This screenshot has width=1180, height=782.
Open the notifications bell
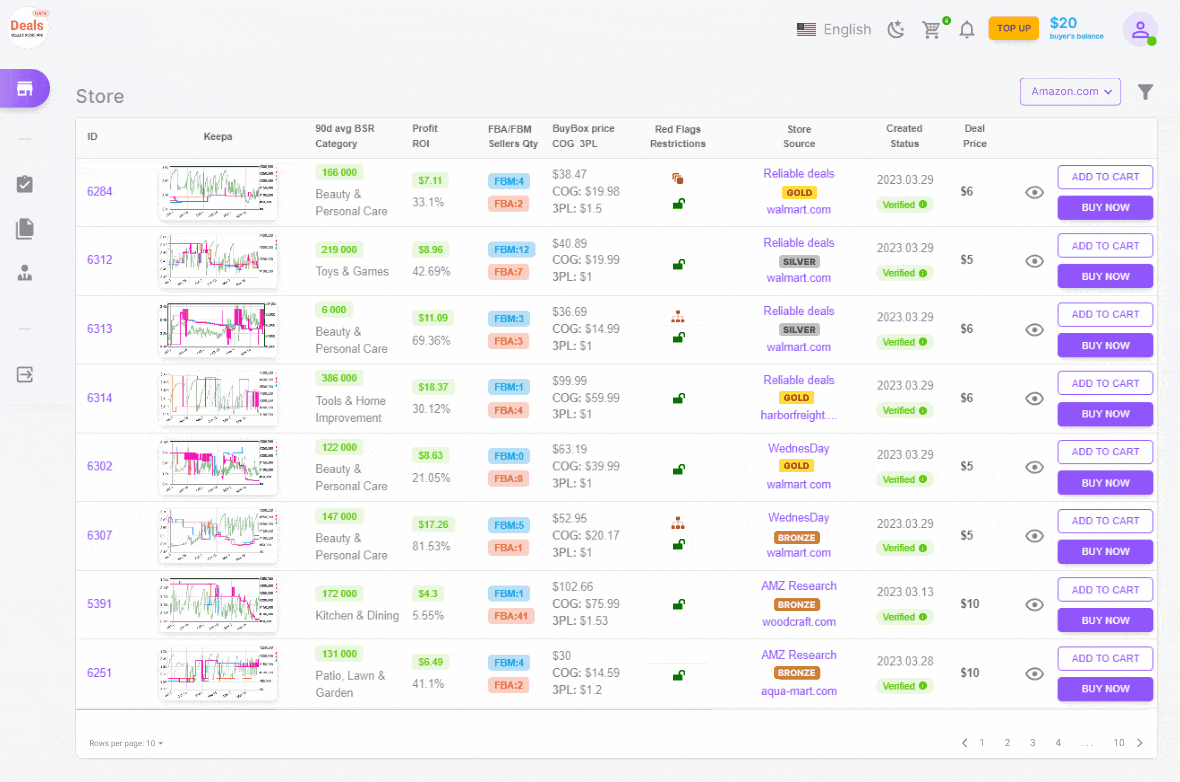tap(967, 29)
